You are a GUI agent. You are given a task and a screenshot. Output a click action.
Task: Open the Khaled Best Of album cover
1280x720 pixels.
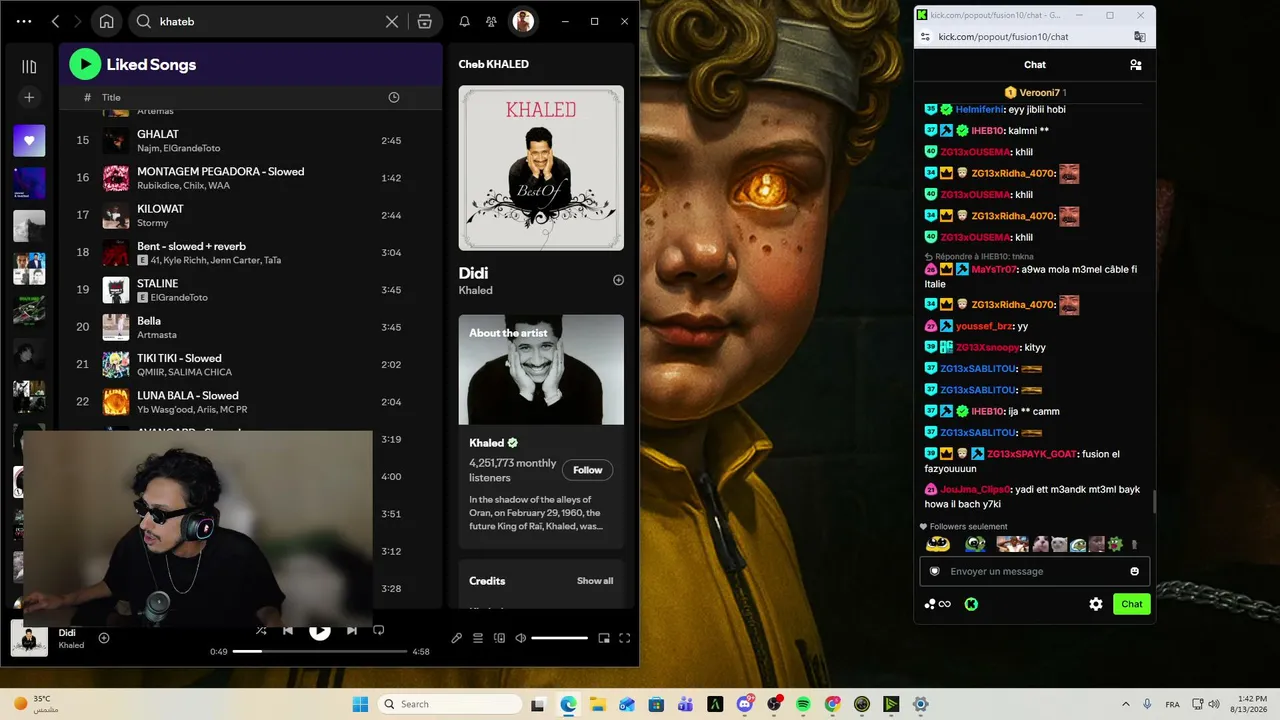click(x=541, y=168)
